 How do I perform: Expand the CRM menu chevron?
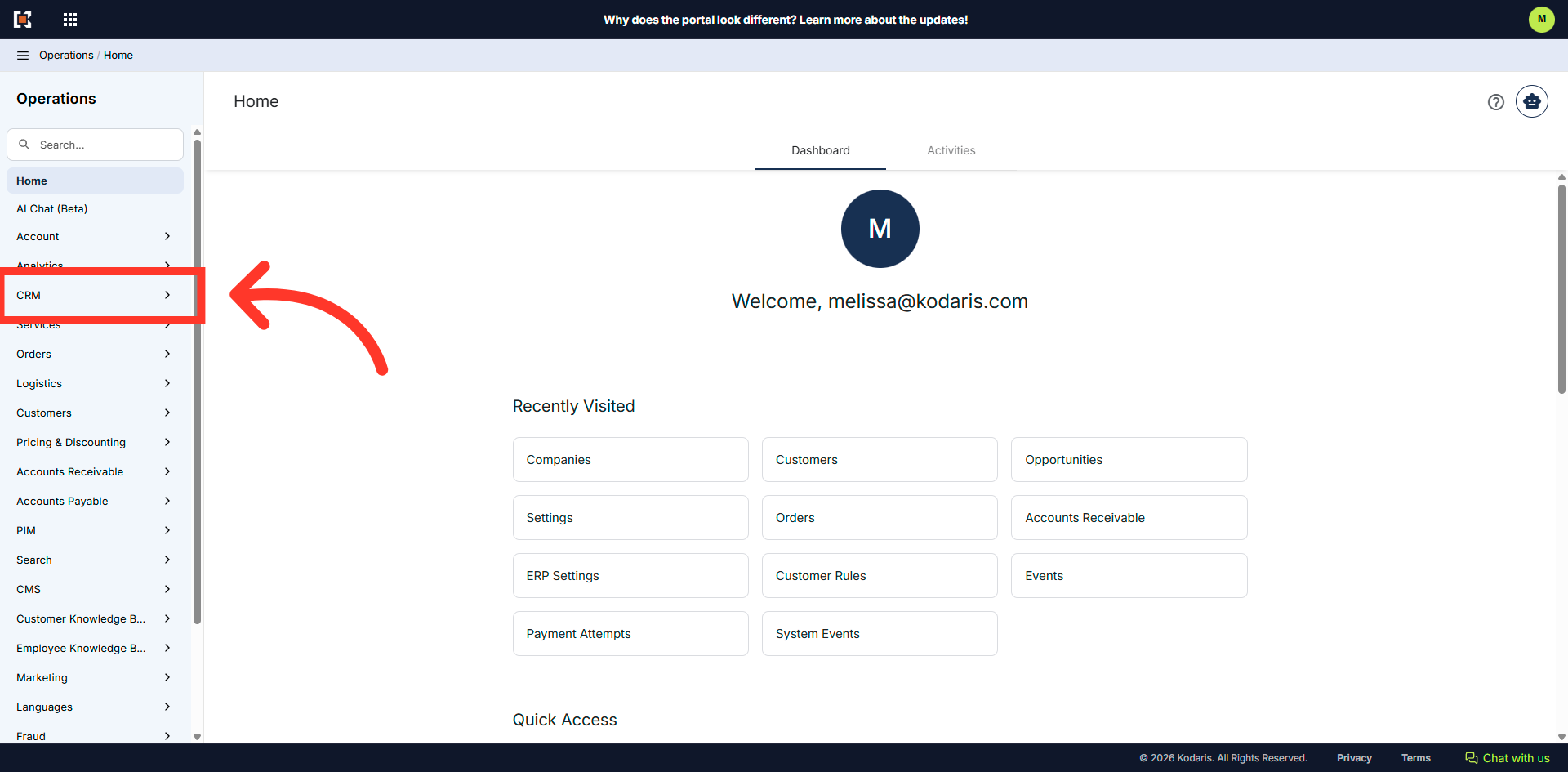click(x=167, y=295)
